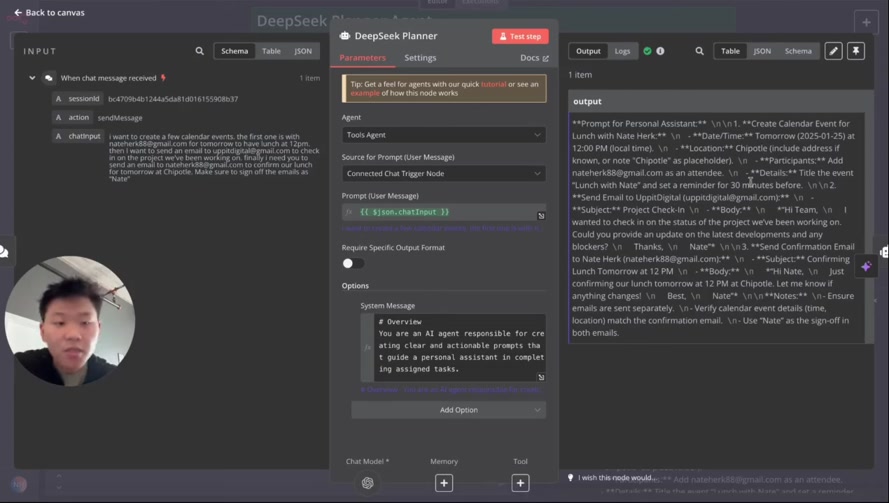Click the DeepSeek Planner robot icon
This screenshot has width=889, height=503.
point(345,36)
